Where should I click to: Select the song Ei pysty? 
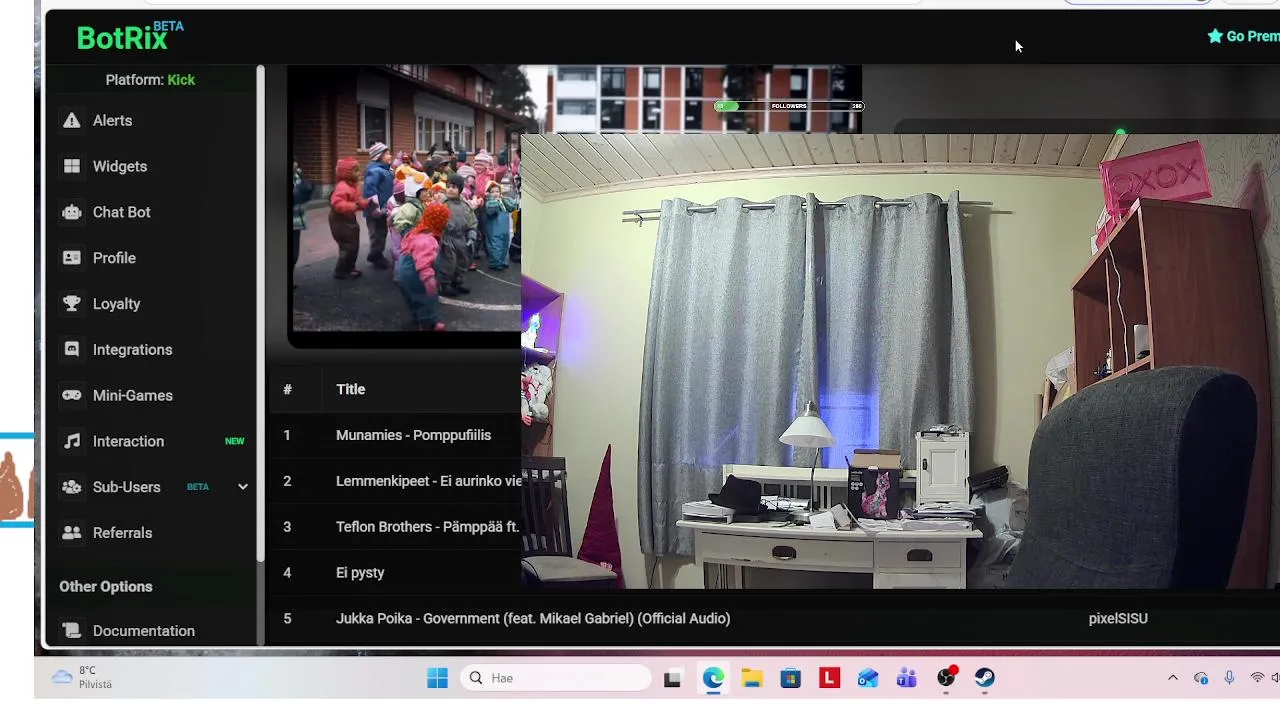coord(360,573)
